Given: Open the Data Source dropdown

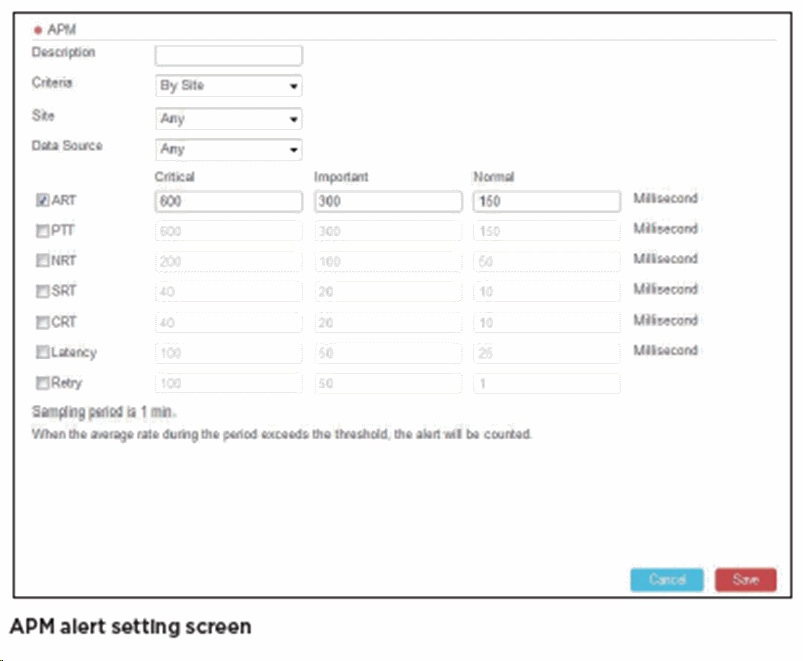Looking at the screenshot, I should [228, 150].
